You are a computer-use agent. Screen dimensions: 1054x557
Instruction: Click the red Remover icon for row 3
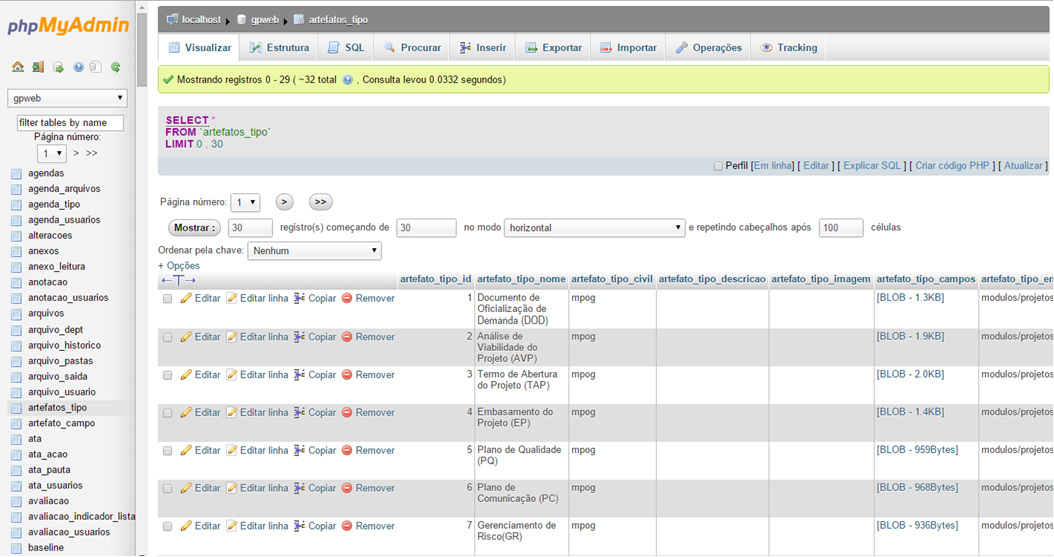[x=347, y=375]
